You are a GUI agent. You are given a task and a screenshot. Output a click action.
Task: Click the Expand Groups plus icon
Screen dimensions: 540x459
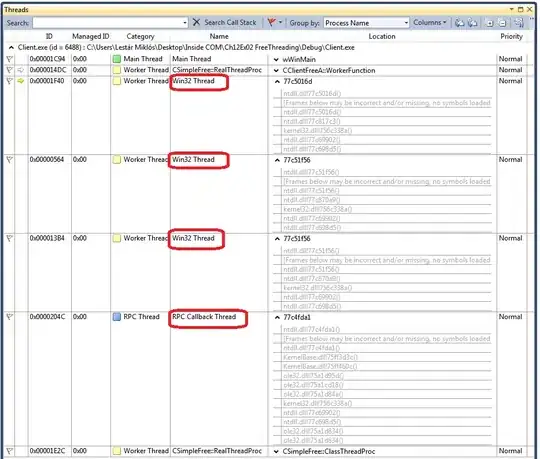pyautogui.click(x=489, y=23)
